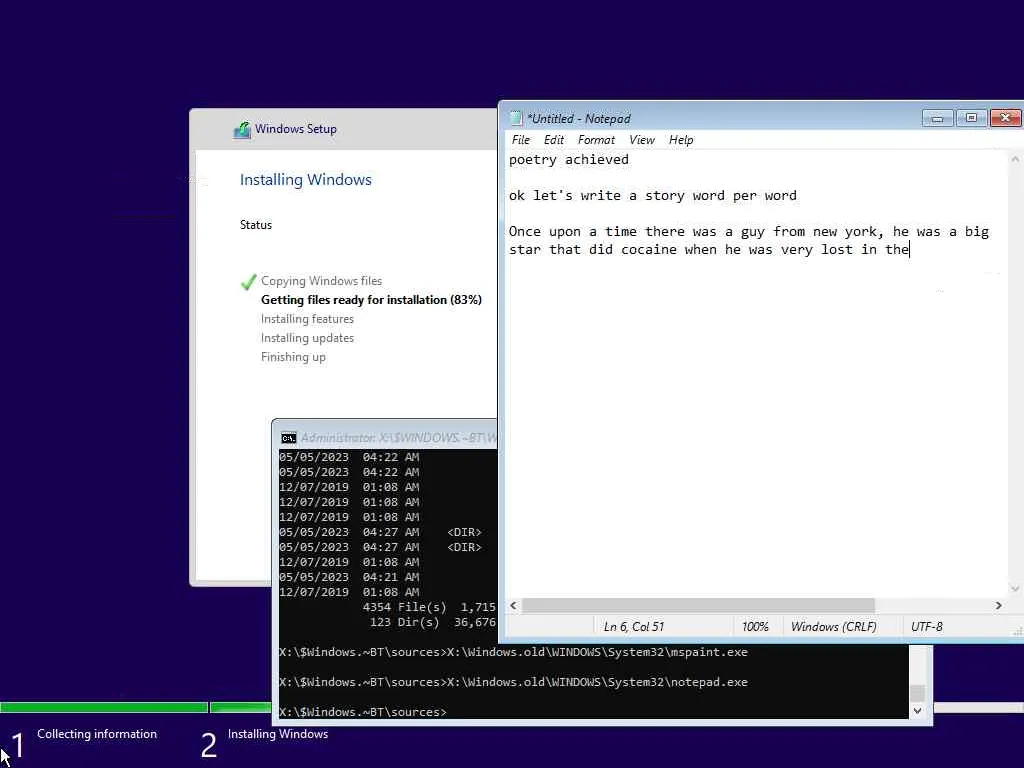Click the Windows Setup title text
Viewport: 1024px width, 768px height.
click(x=295, y=129)
